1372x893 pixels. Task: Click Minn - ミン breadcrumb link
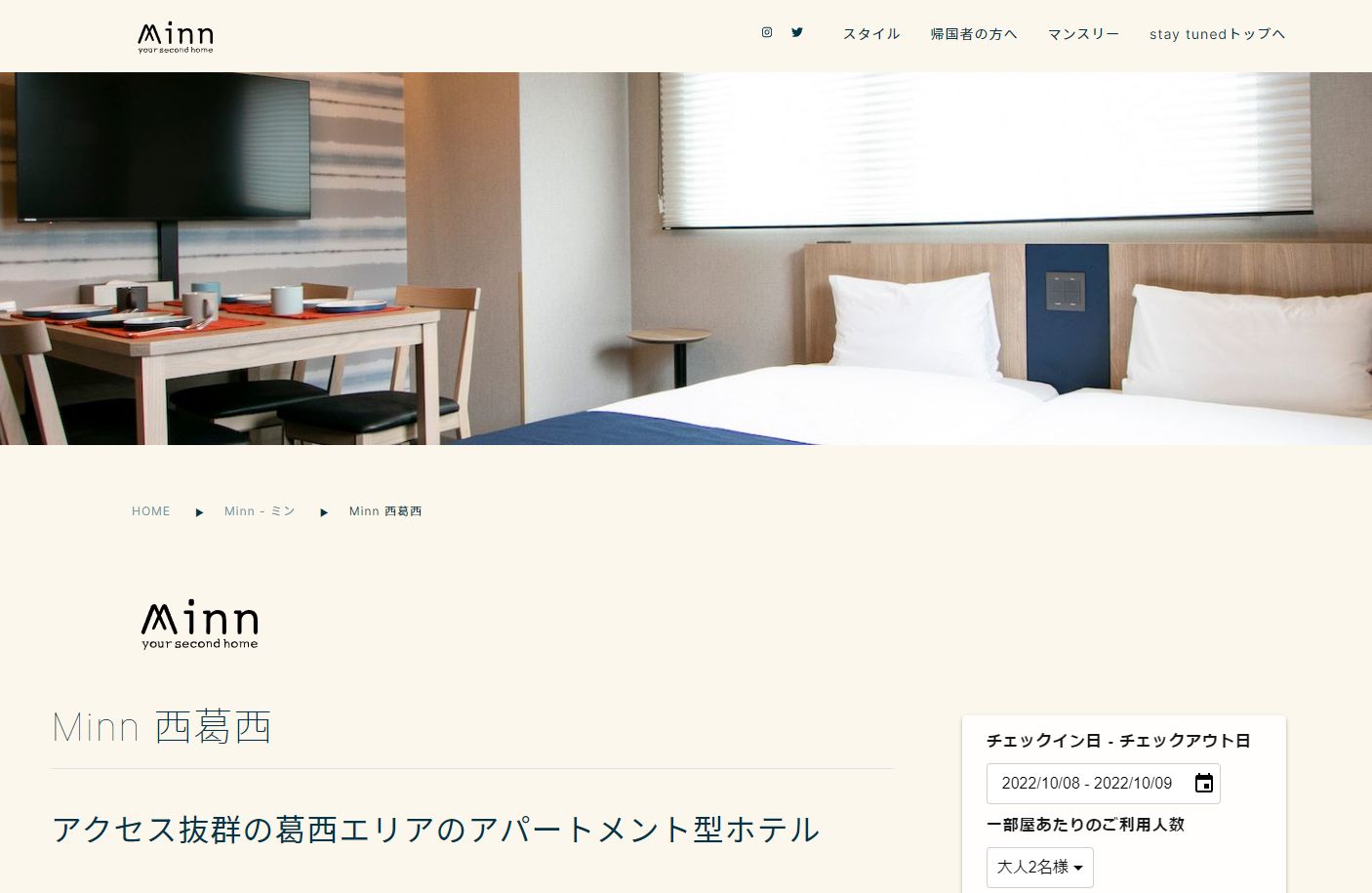click(260, 511)
